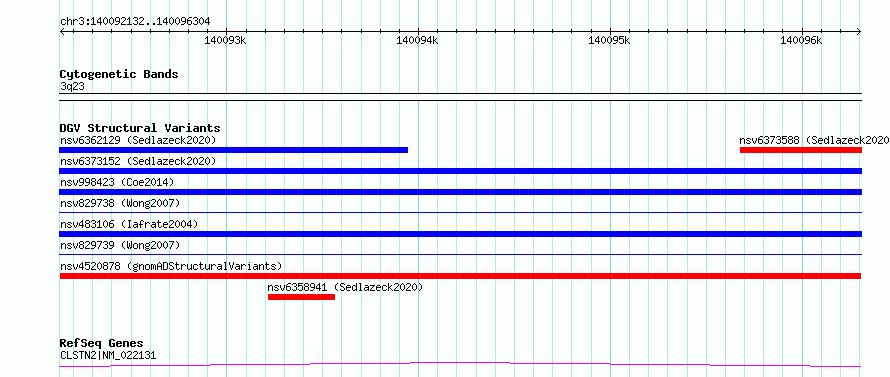This screenshot has width=890, height=377.
Task: Click the 140096k ruler marker
Action: [x=801, y=40]
